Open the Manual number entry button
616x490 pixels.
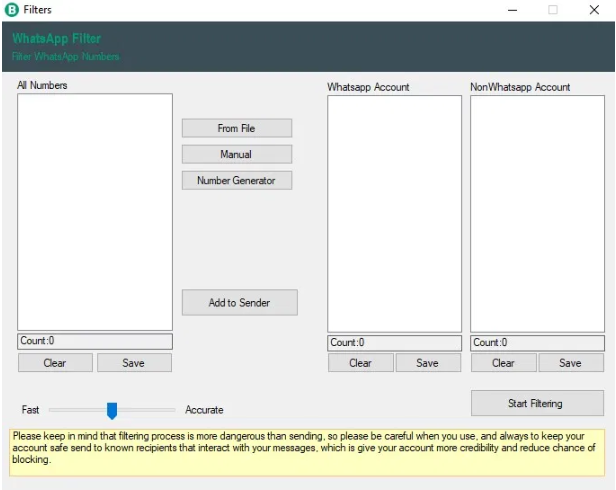click(236, 154)
